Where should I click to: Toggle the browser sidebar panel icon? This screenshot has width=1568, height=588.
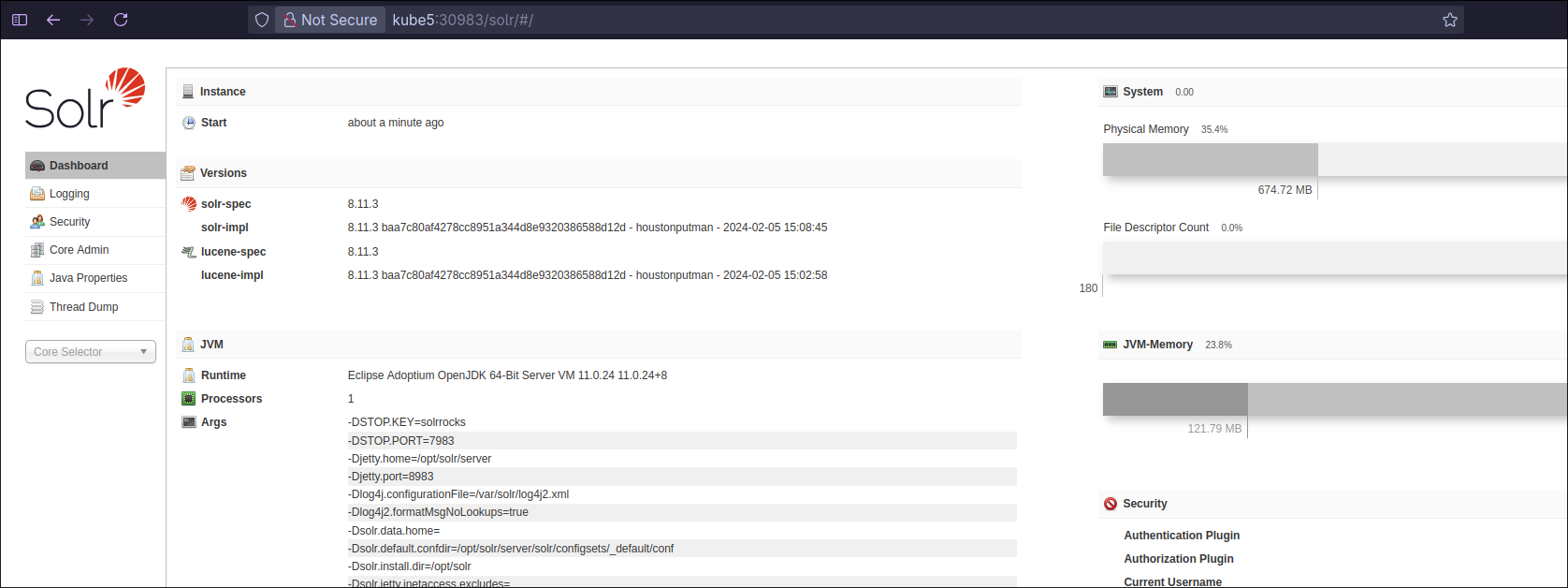tap(20, 20)
